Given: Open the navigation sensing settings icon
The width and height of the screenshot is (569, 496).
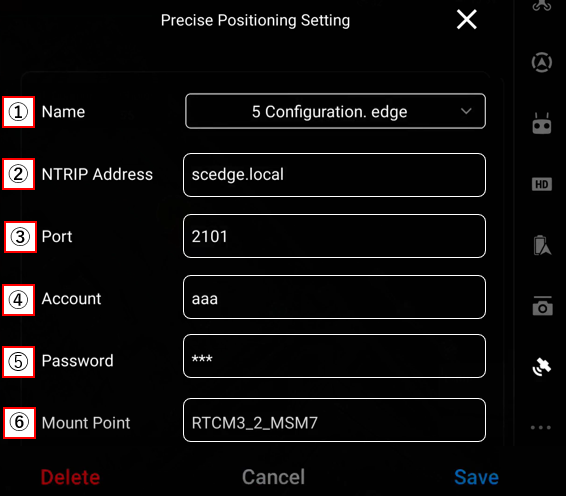Looking at the screenshot, I should click(542, 62).
